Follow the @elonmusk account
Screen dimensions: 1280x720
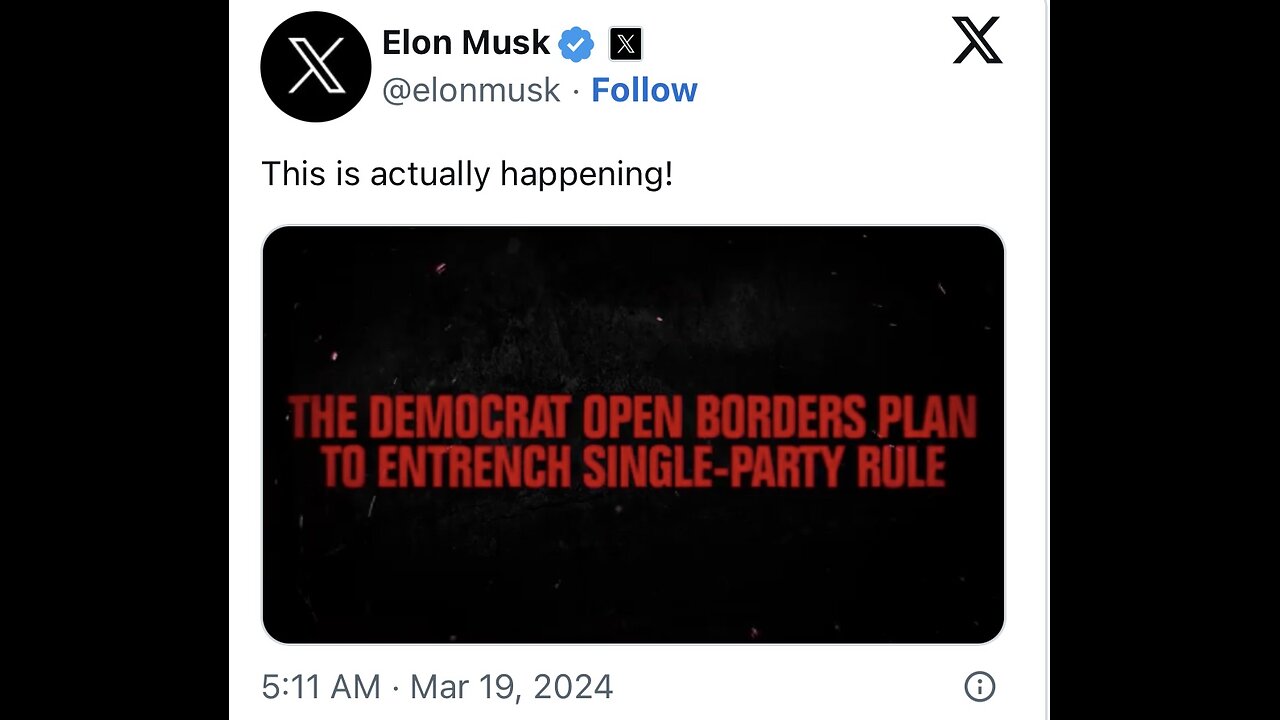644,90
